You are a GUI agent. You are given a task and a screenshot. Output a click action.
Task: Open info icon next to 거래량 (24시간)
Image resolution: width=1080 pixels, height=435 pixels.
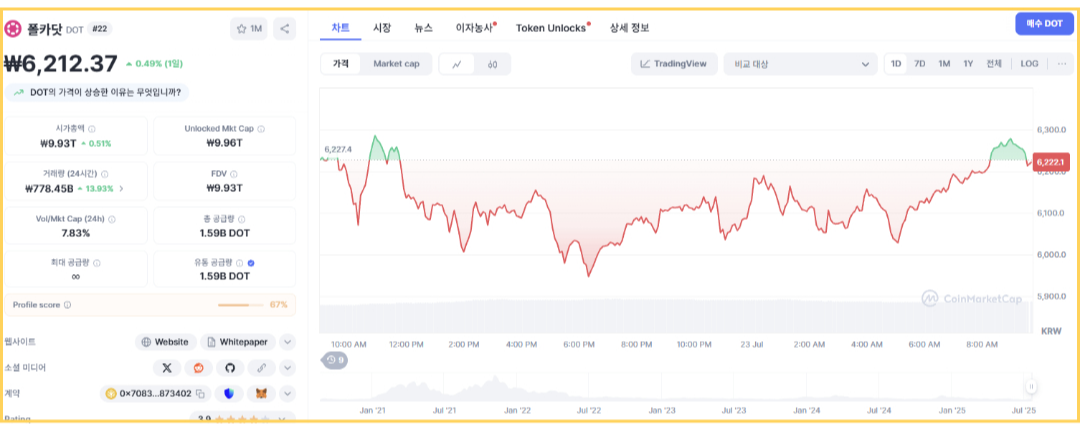[x=105, y=174]
